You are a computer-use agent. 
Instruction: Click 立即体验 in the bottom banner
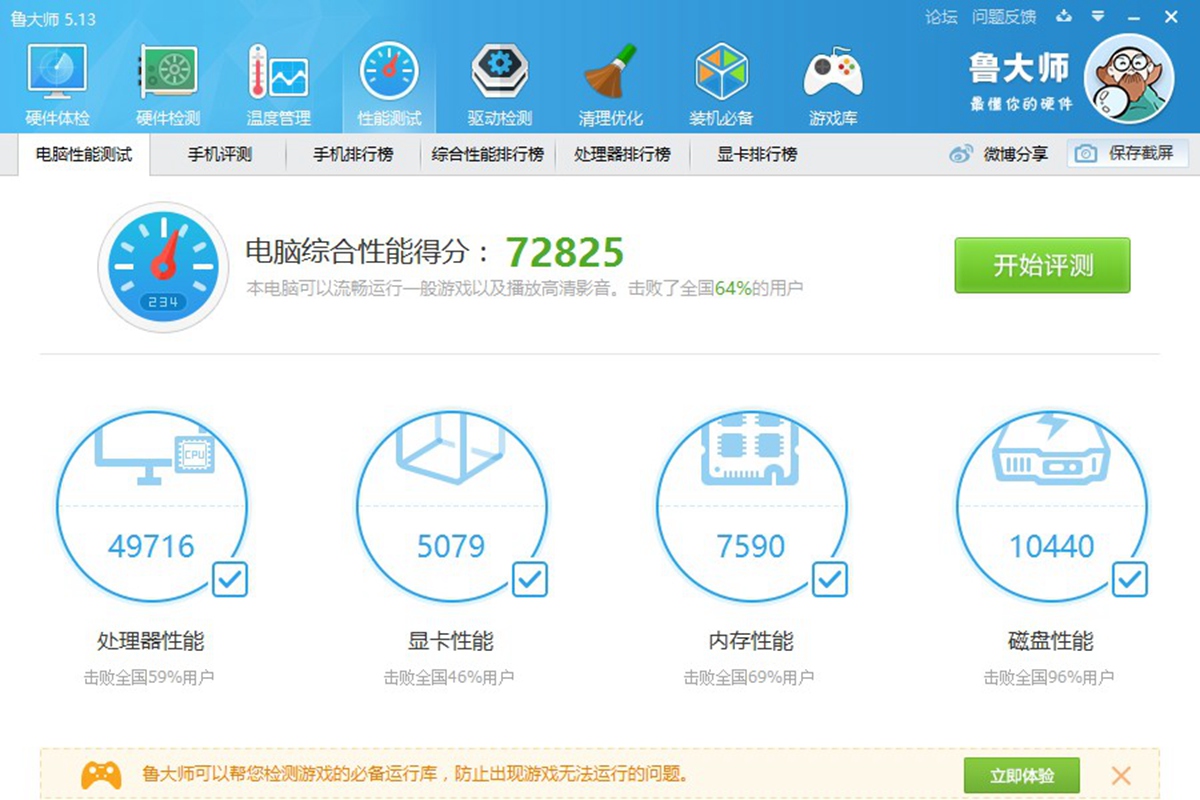tap(1022, 776)
